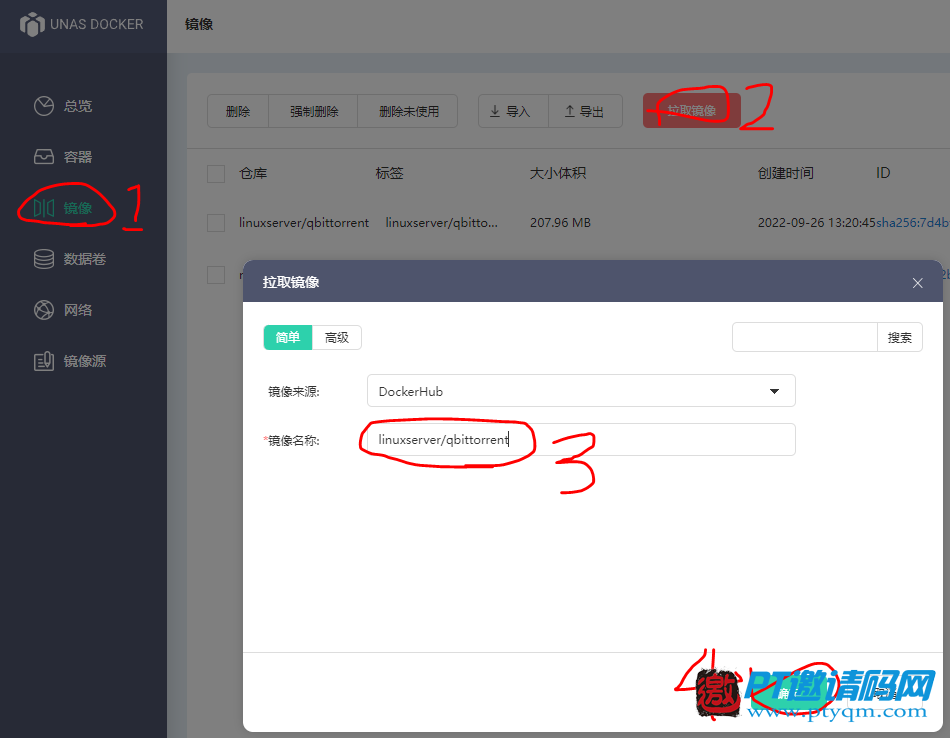
Task: Focus the search input field in dialog
Action: pos(805,337)
